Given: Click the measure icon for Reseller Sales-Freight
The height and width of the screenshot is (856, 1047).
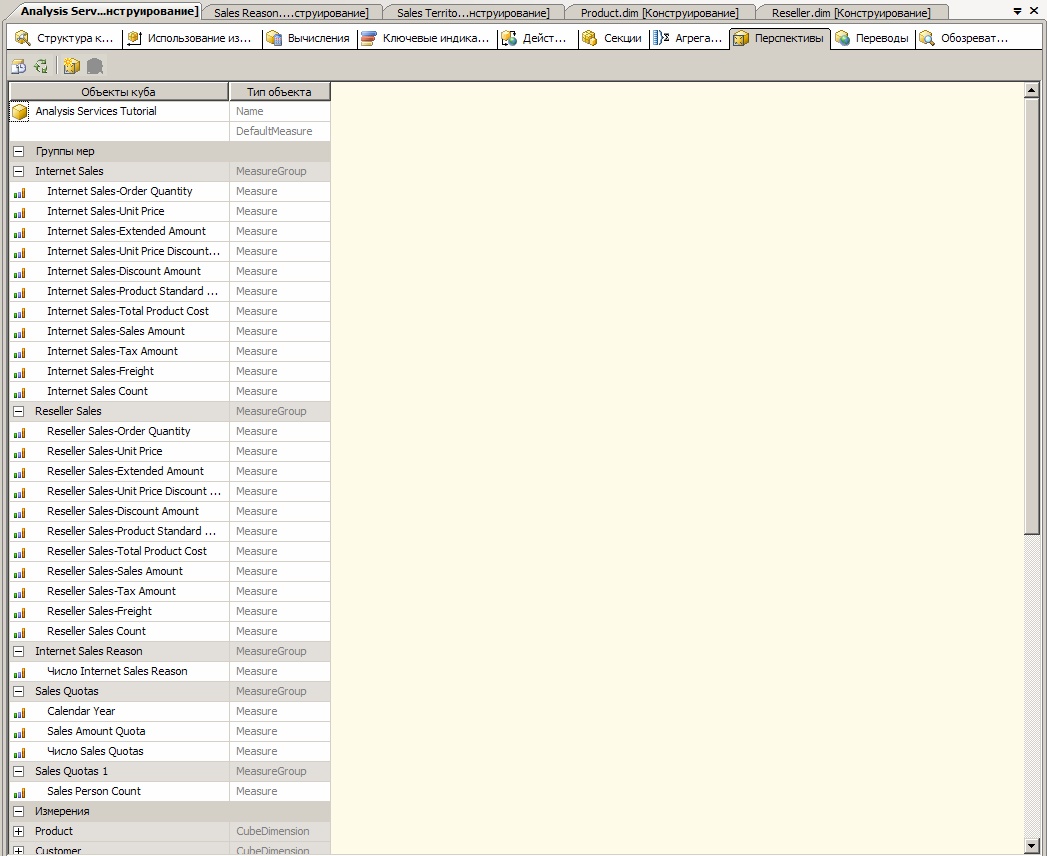Looking at the screenshot, I should (x=20, y=613).
